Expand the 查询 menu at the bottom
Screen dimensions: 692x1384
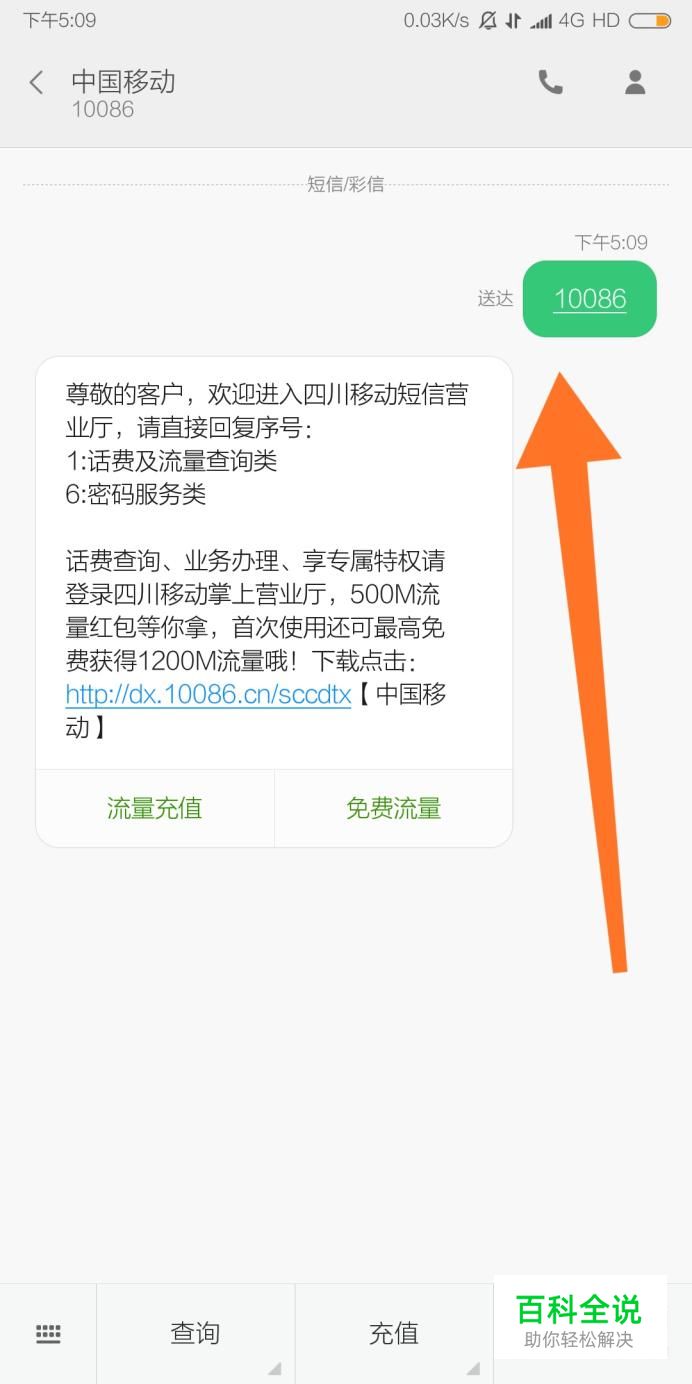coord(195,1333)
